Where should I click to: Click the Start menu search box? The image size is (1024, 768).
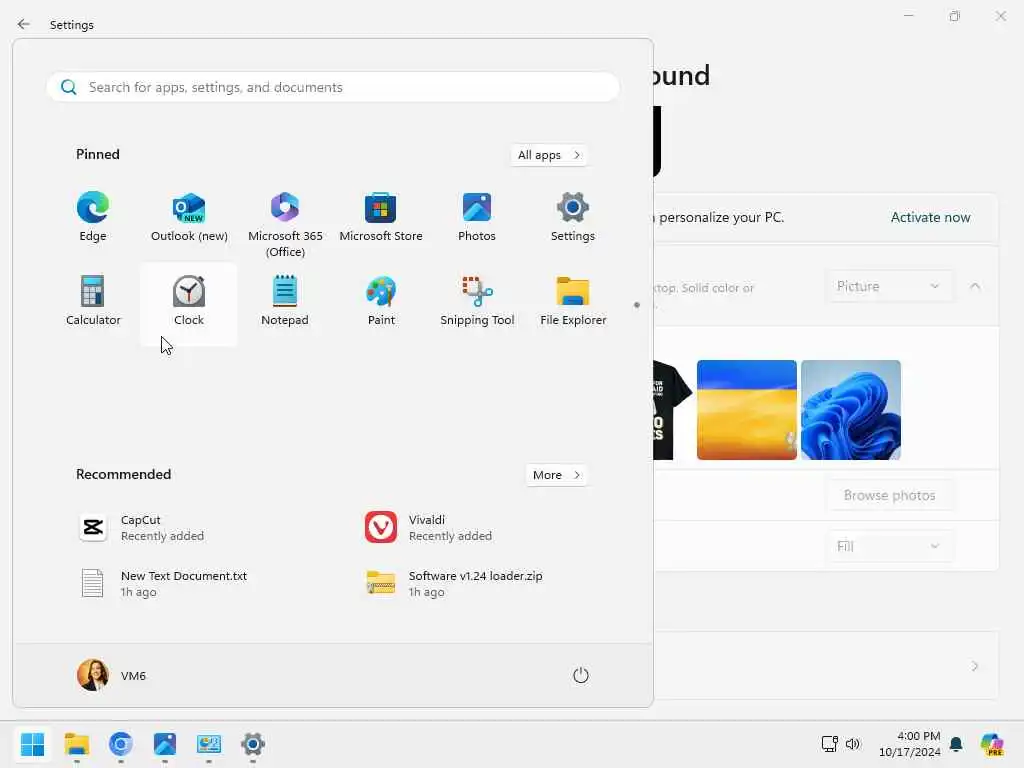pos(333,87)
